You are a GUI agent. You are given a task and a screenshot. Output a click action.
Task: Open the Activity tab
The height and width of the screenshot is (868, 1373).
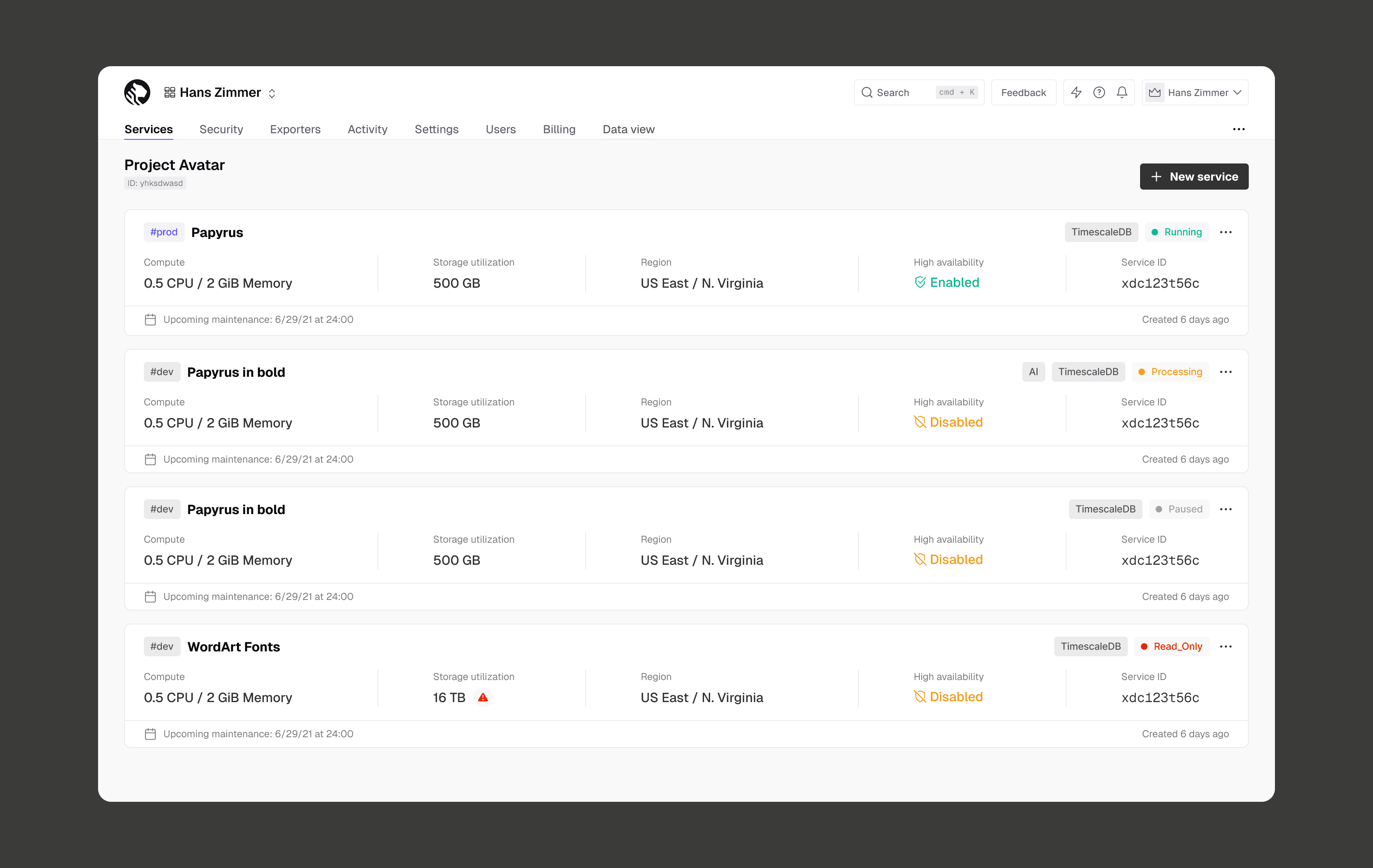pyautogui.click(x=368, y=130)
